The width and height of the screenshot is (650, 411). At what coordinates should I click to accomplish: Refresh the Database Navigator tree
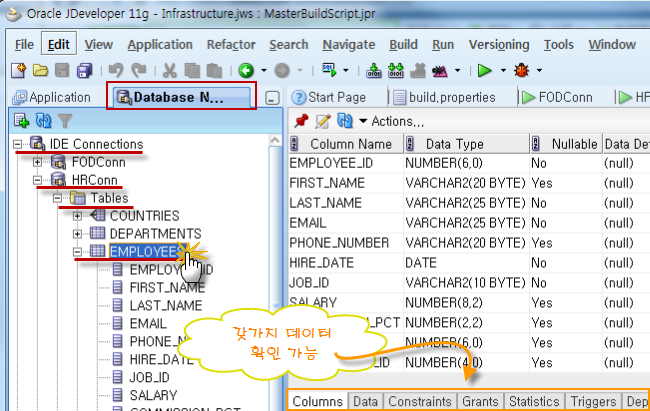pyautogui.click(x=43, y=121)
